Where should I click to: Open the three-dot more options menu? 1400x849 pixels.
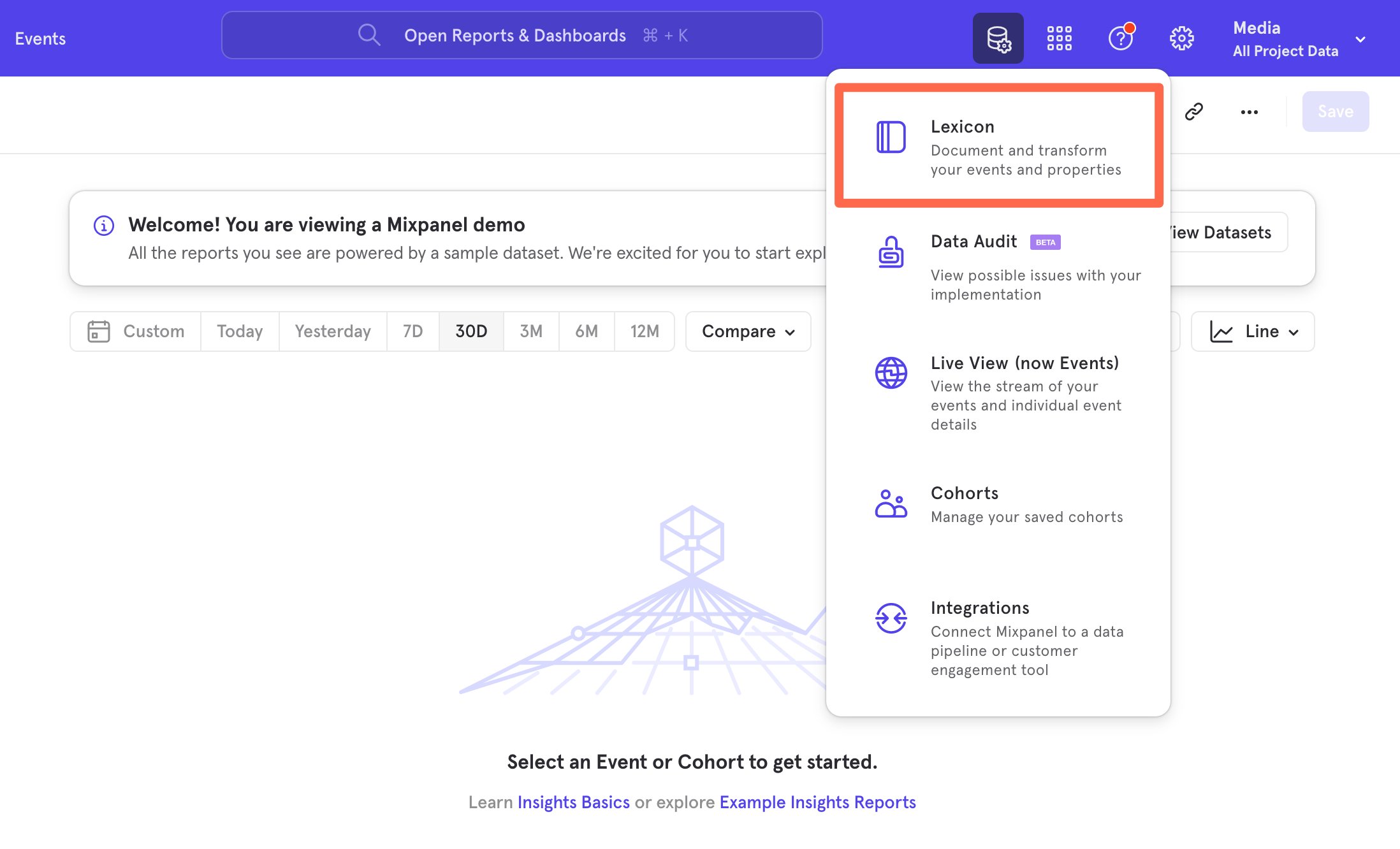coord(1249,112)
